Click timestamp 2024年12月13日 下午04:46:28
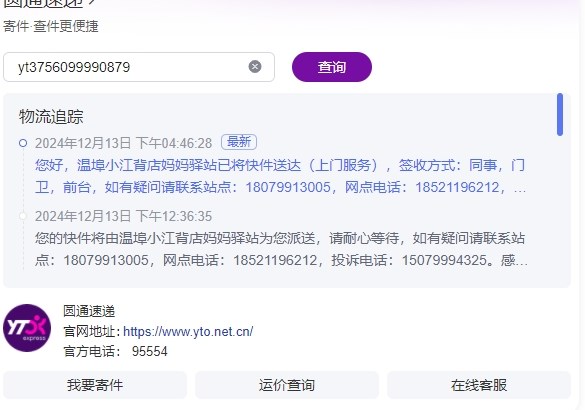Screen dimensions: 585x410 coord(123,143)
